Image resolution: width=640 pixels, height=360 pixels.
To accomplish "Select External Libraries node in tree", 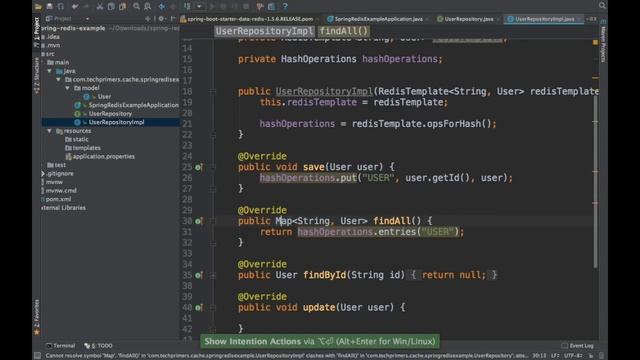I will coord(64,208).
